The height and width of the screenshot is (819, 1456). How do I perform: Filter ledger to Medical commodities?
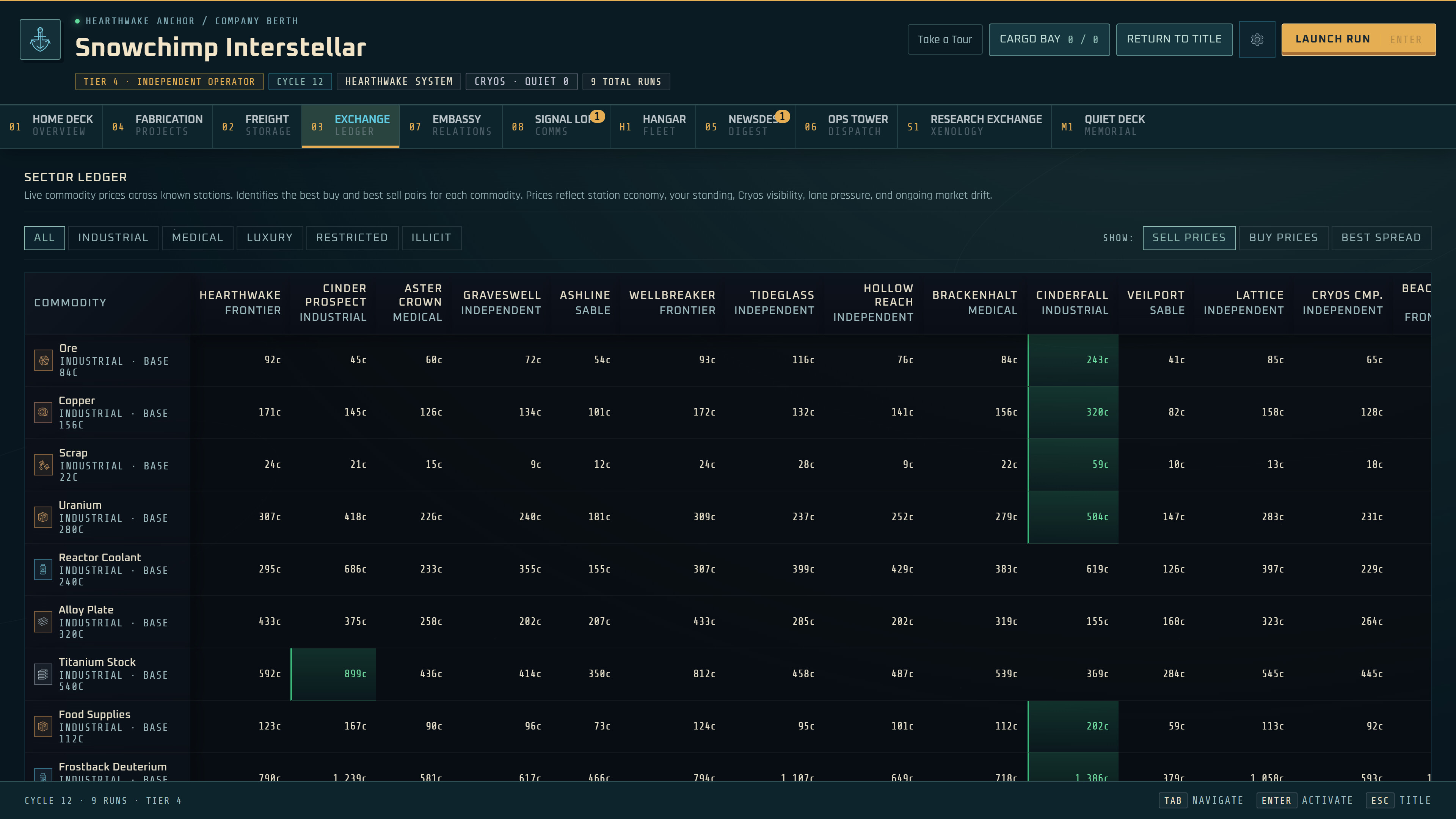(198, 238)
